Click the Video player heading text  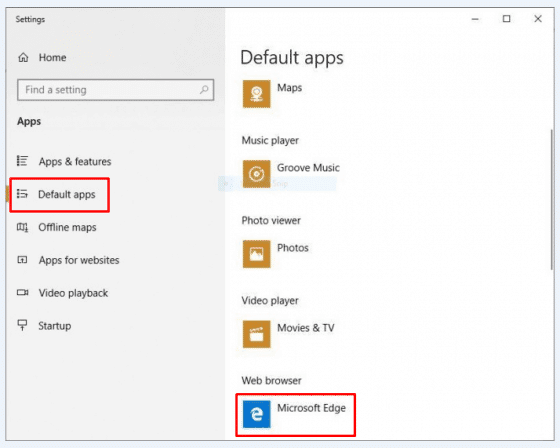270,300
